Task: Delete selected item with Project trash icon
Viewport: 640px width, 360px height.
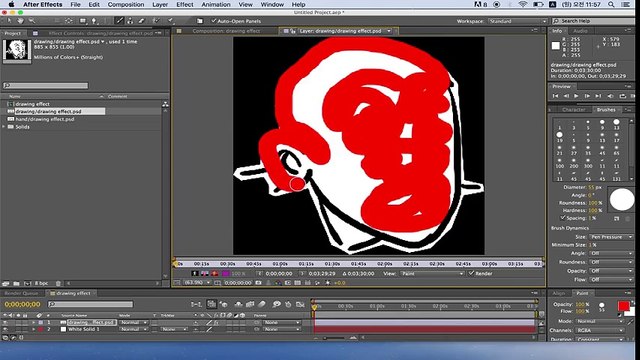Action: coord(58,283)
